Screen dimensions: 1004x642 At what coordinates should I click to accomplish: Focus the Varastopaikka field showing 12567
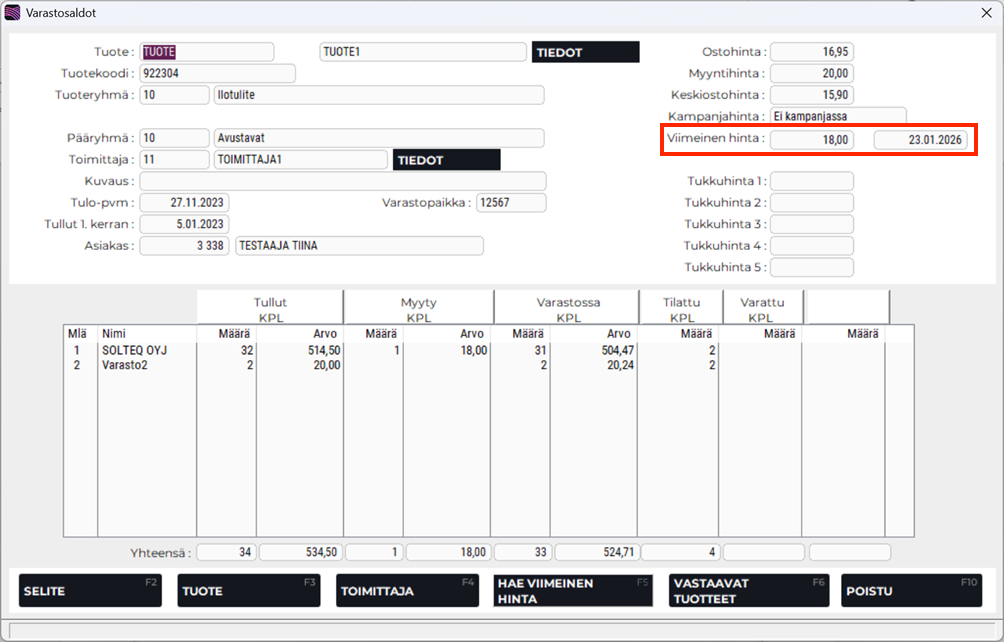510,203
